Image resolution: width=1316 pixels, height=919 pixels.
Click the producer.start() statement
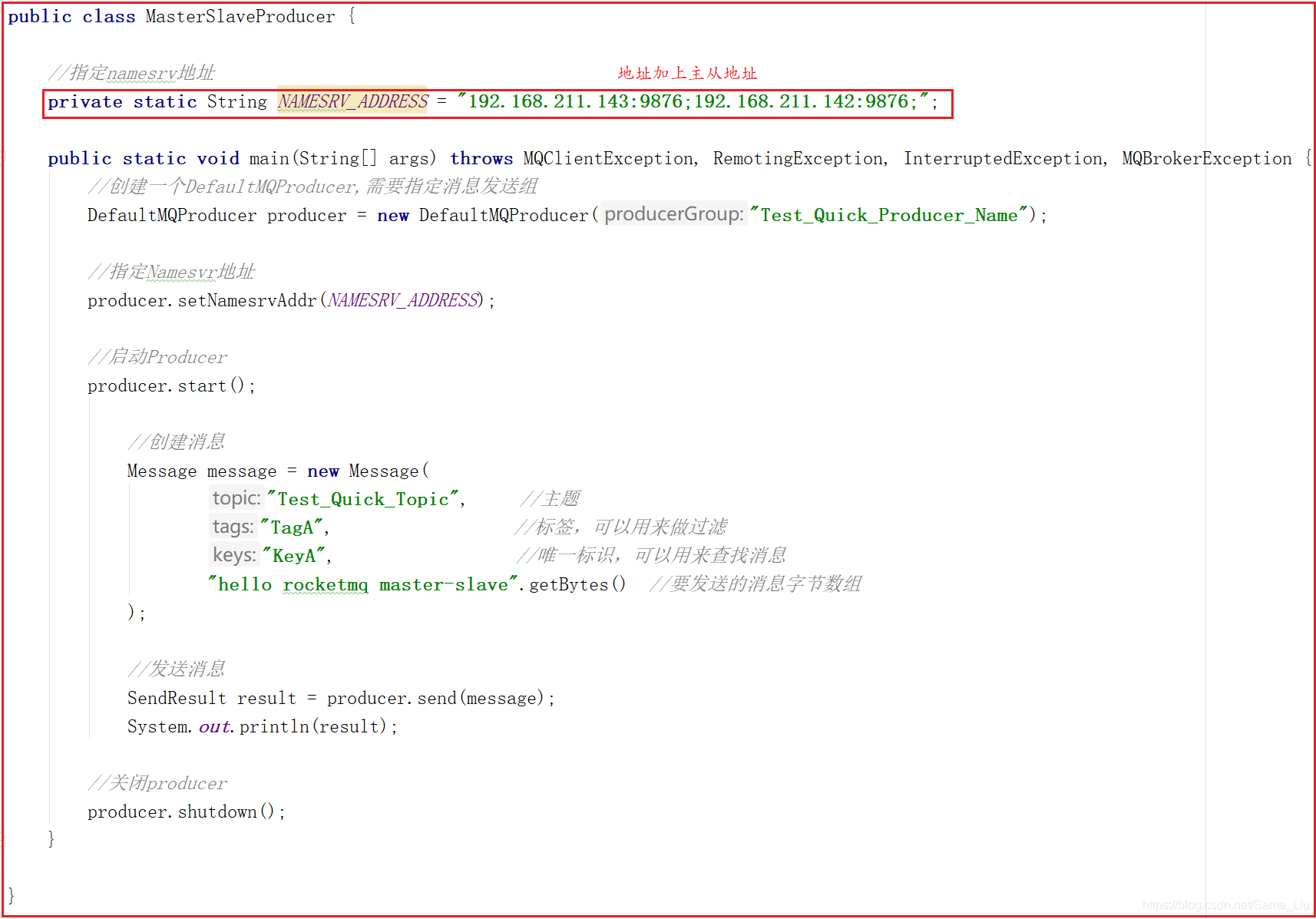[170, 385]
